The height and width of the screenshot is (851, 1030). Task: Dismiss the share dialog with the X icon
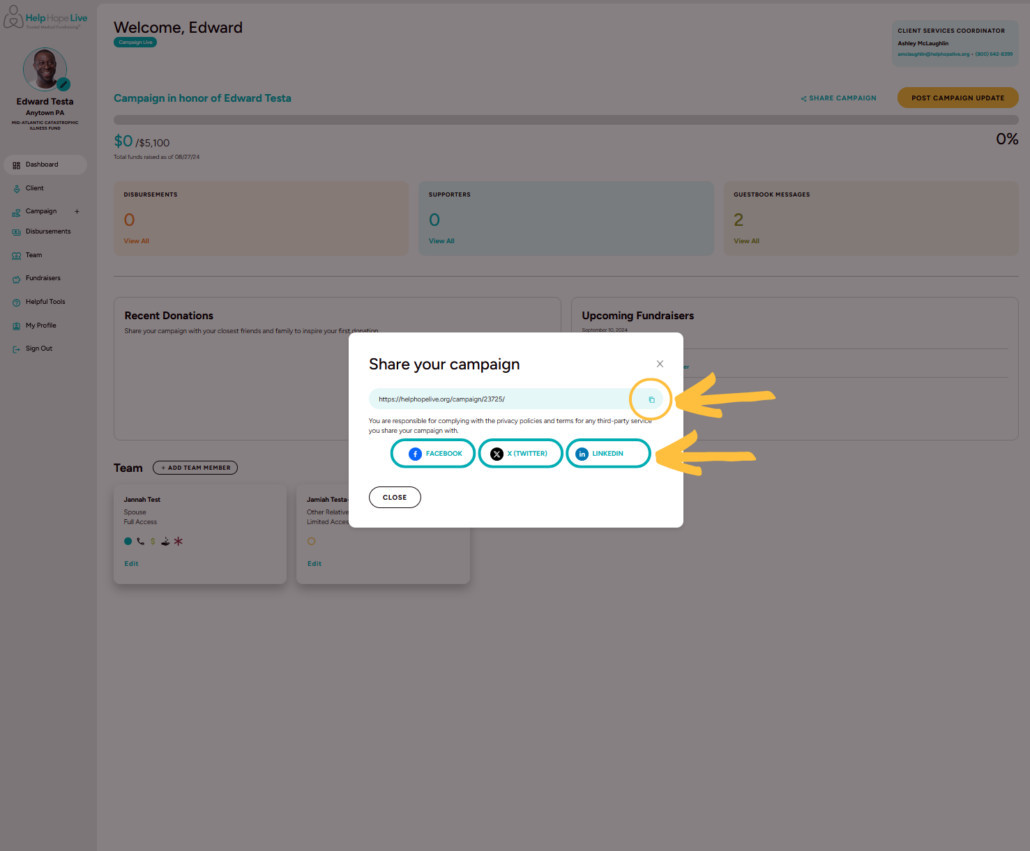tap(660, 364)
